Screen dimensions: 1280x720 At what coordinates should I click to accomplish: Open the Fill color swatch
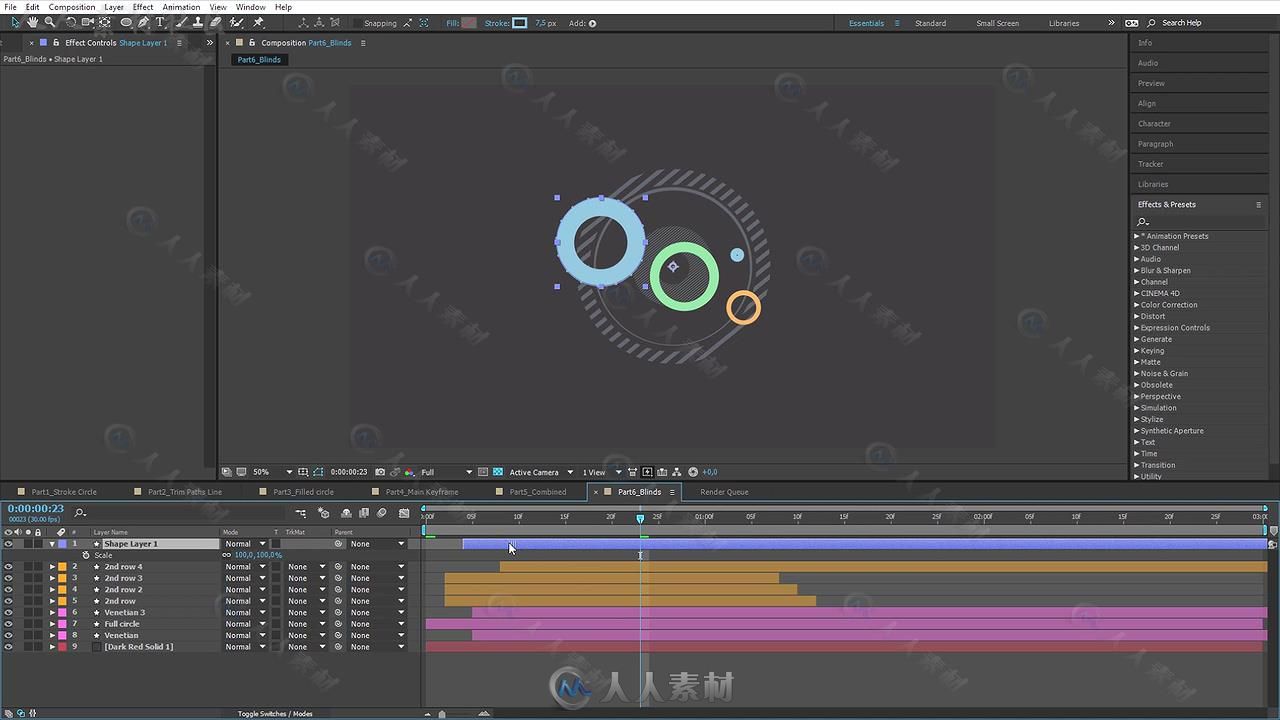point(469,23)
